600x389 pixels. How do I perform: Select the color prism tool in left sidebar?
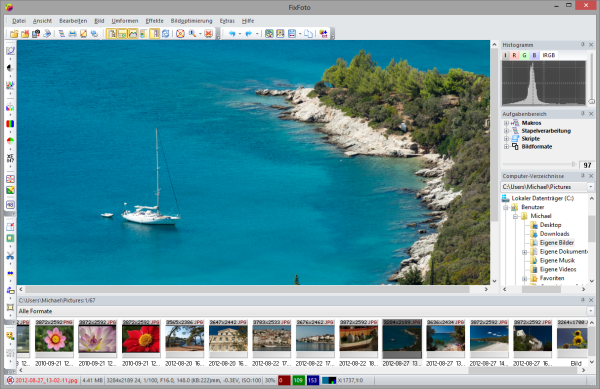[x=10, y=107]
